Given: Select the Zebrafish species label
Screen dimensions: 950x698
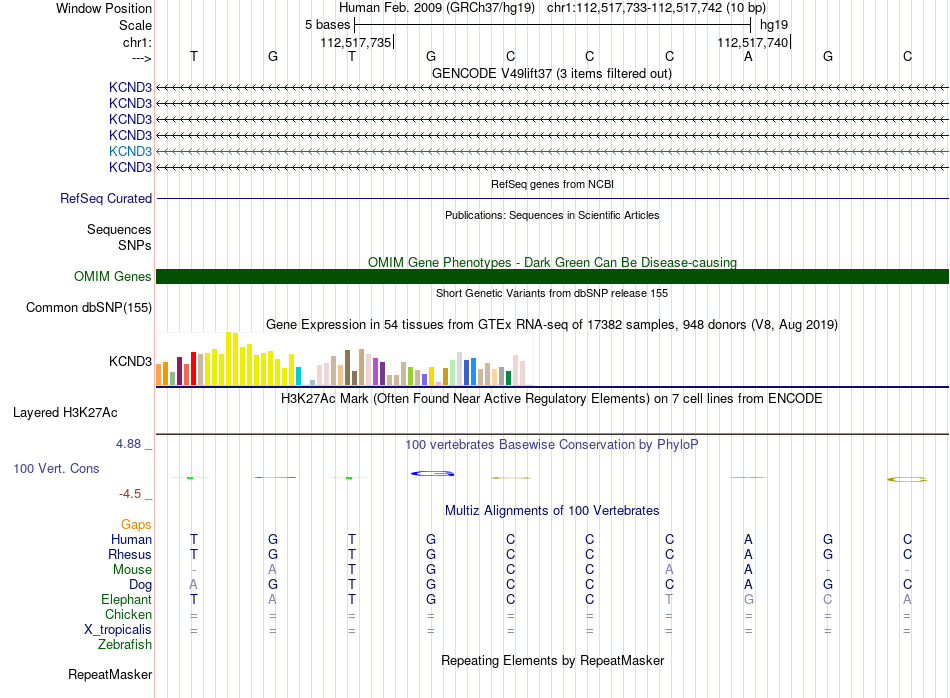Looking at the screenshot, I should tap(125, 644).
